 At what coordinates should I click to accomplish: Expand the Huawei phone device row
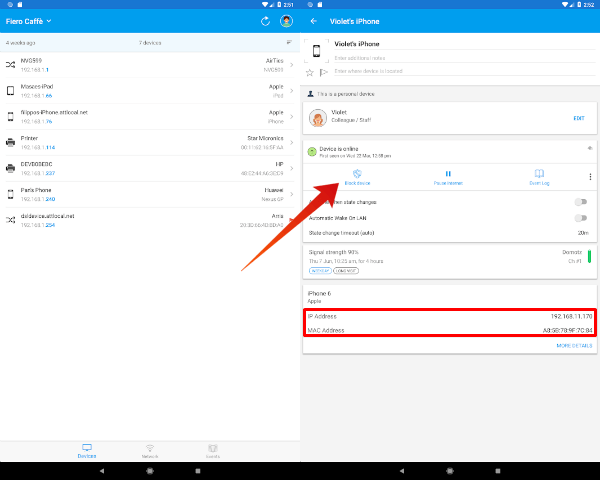click(x=292, y=194)
